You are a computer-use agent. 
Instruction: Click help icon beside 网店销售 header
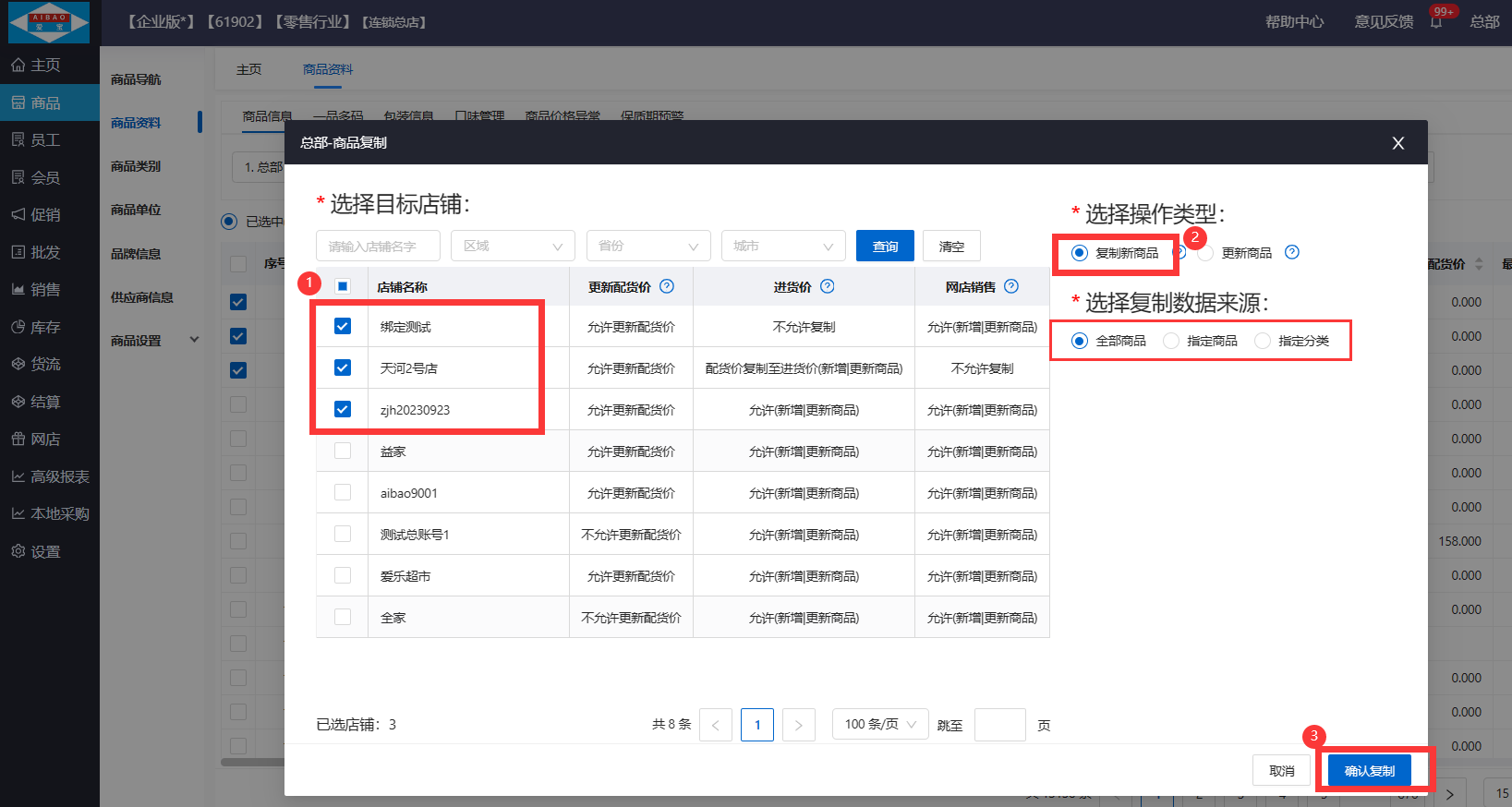(x=1011, y=286)
